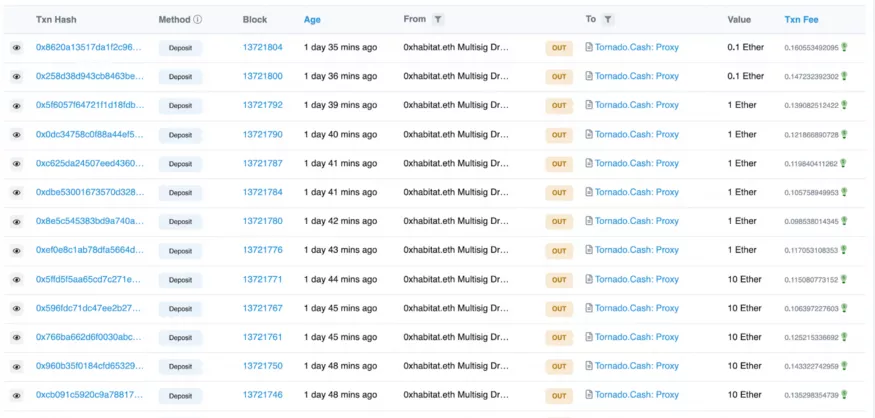Open transaction hash 0xcb091c5920c9a78817
Screen dimensions: 875x418
pyautogui.click(x=90, y=395)
